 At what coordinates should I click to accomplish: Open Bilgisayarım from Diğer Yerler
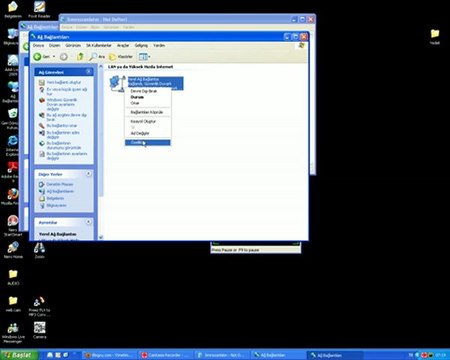(56, 205)
